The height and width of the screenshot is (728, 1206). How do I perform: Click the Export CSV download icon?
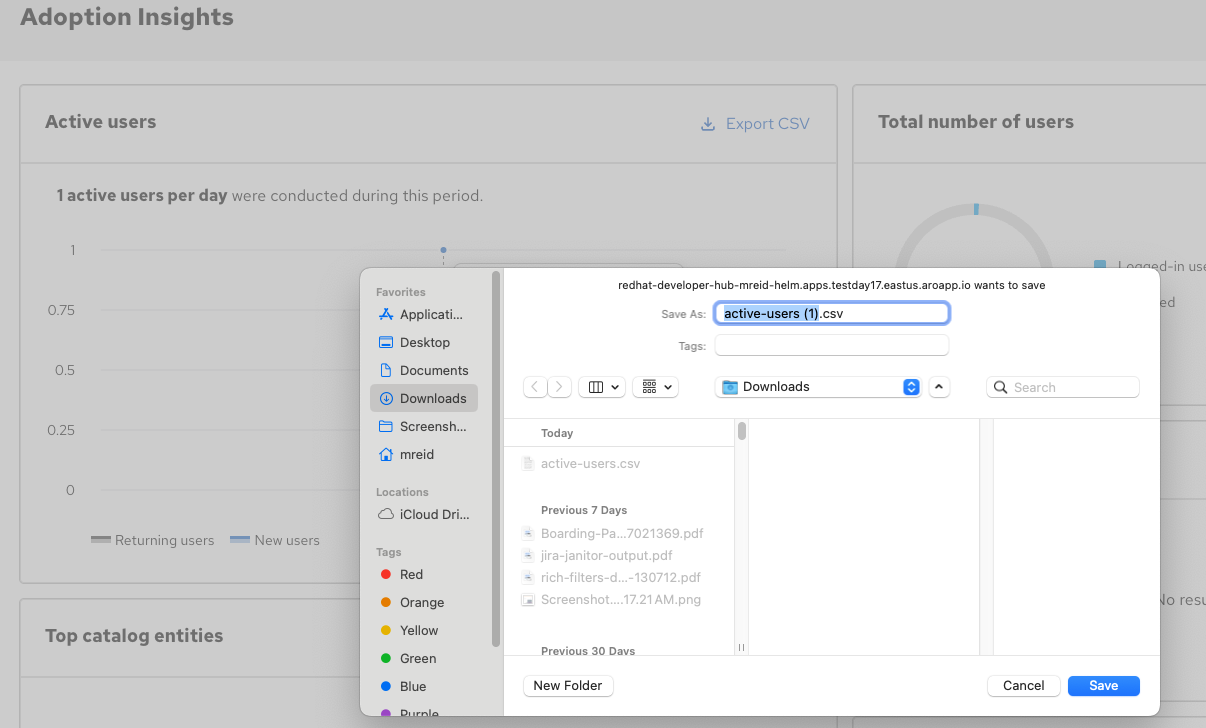coord(708,124)
